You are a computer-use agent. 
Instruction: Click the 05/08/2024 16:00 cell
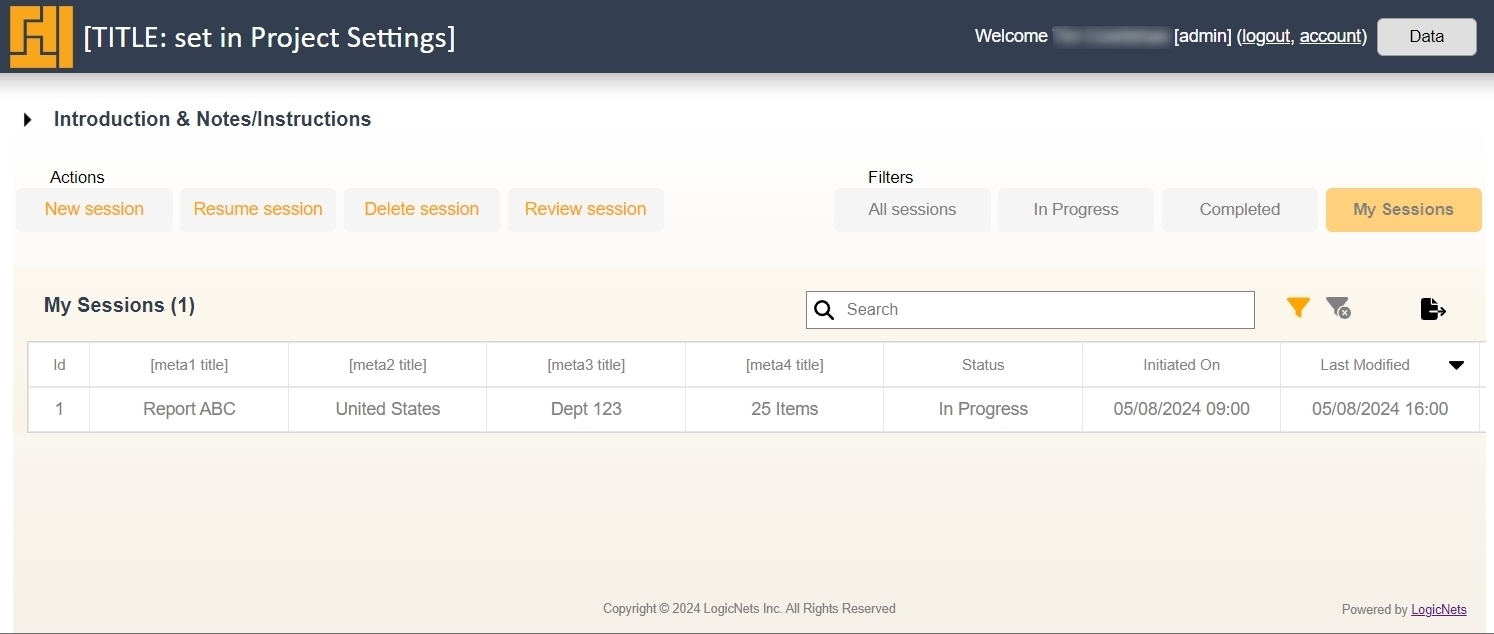pyautogui.click(x=1380, y=409)
